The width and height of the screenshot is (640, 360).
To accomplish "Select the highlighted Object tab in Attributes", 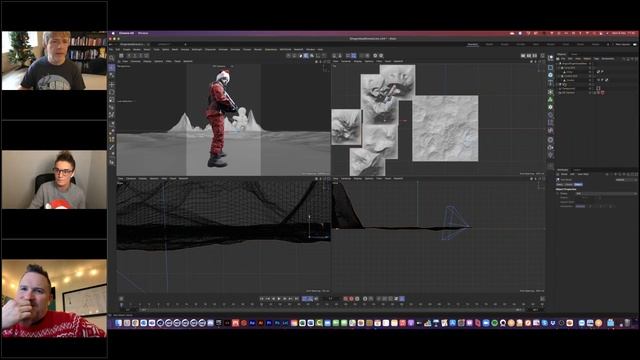I will [x=578, y=184].
